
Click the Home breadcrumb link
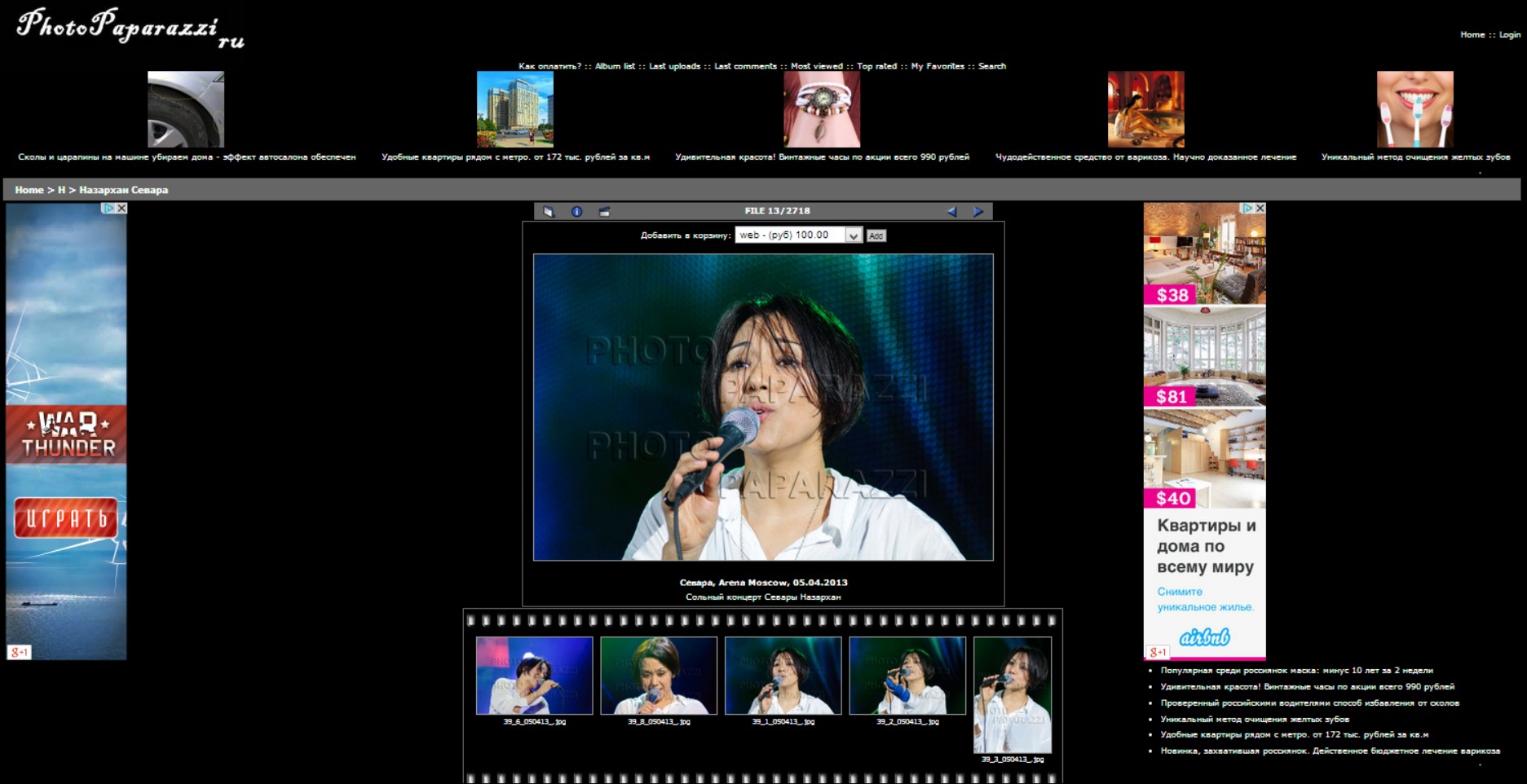[x=29, y=190]
